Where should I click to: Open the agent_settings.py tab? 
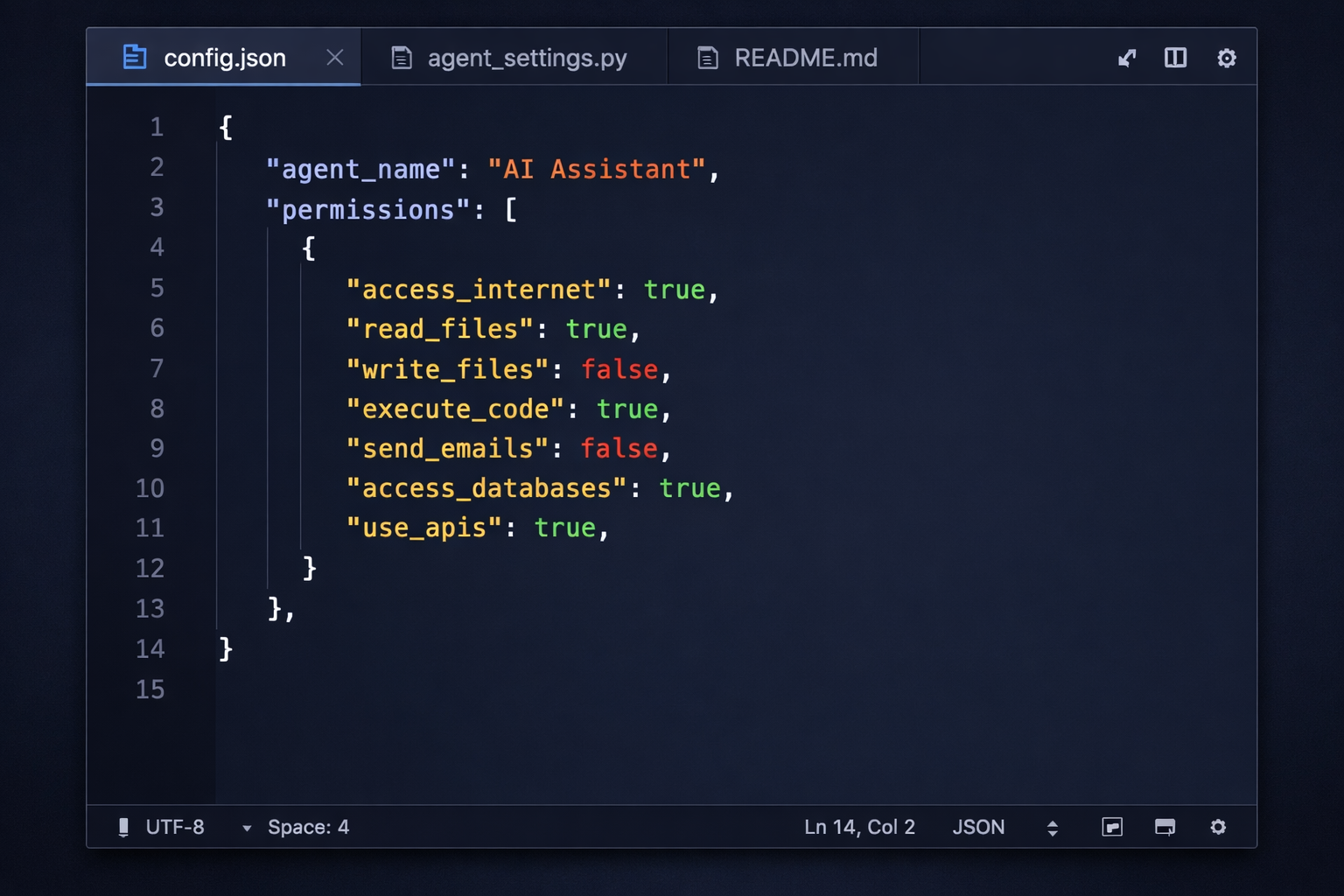click(514, 58)
